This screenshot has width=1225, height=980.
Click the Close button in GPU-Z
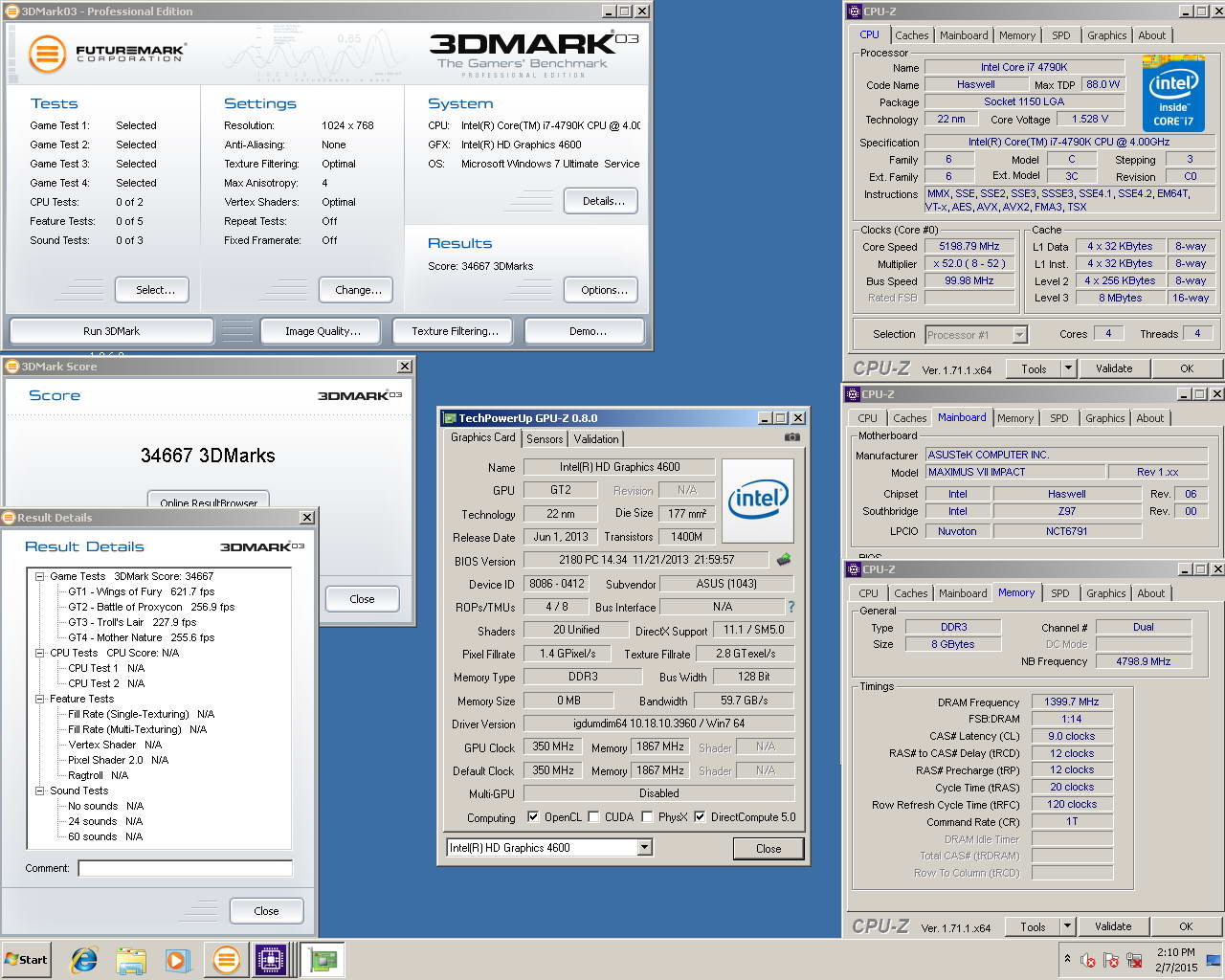click(768, 848)
